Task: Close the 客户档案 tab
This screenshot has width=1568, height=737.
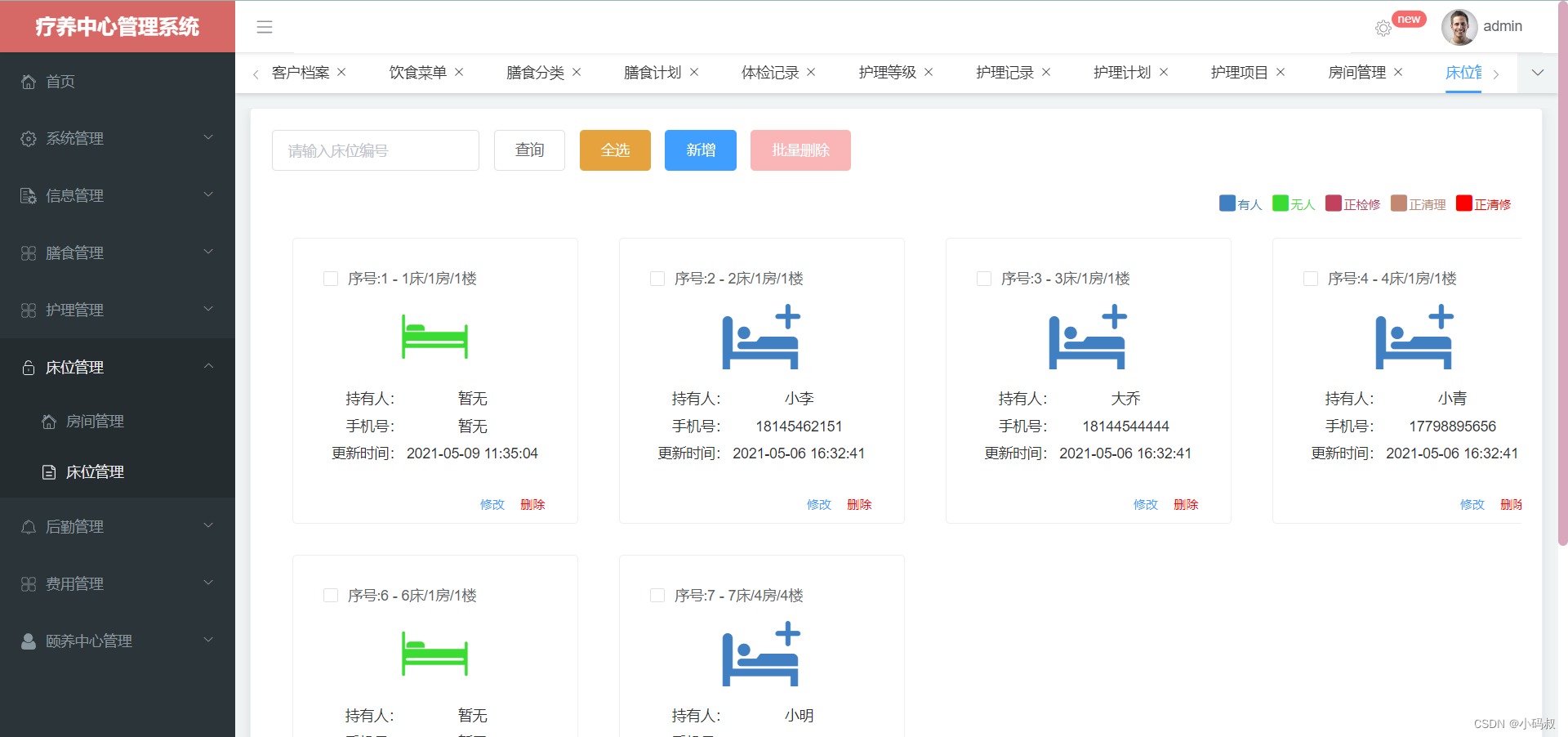Action: (x=341, y=72)
